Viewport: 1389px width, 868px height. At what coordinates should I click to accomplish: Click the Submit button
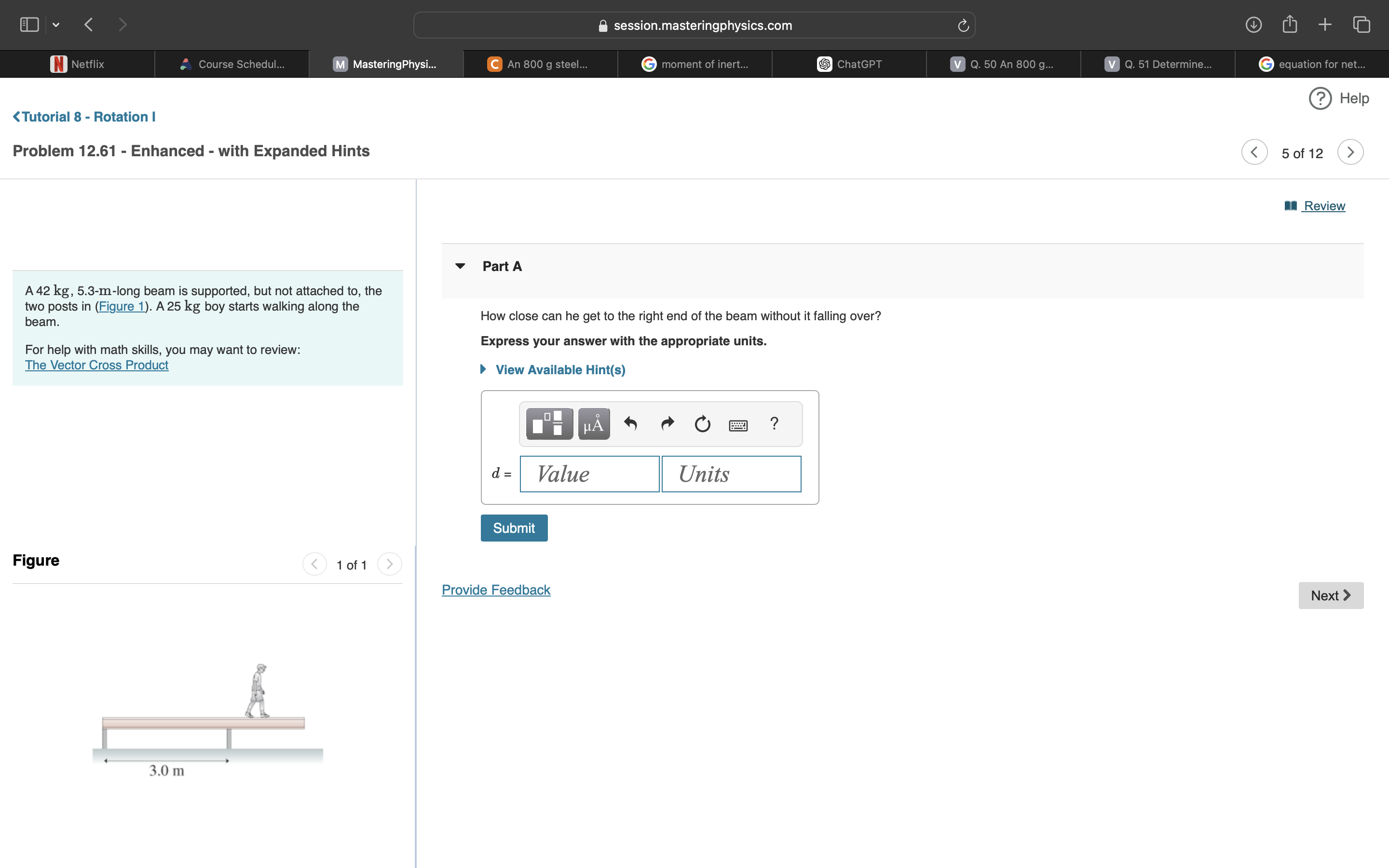[x=514, y=528]
